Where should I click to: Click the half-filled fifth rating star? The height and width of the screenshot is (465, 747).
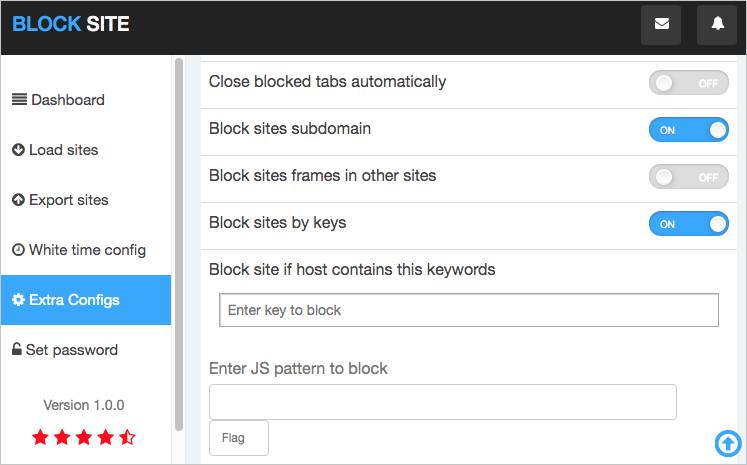[127, 437]
